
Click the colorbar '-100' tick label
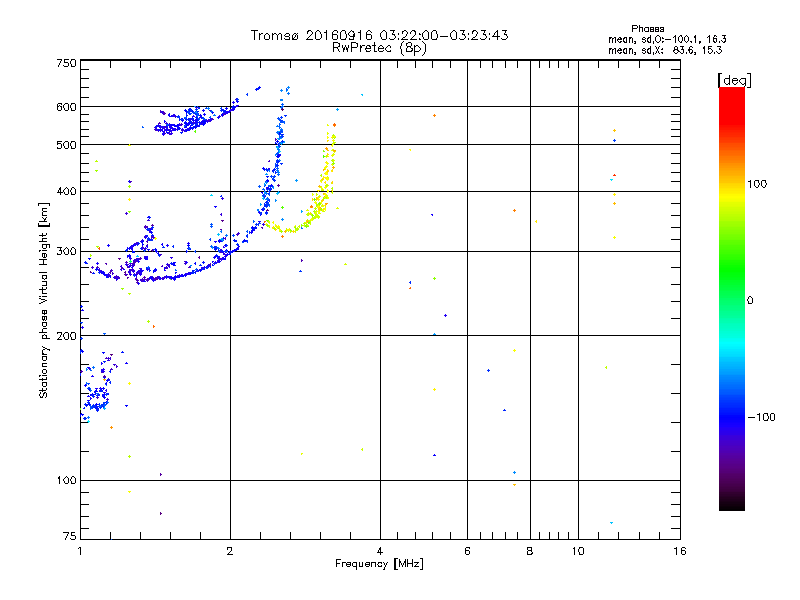(761, 417)
